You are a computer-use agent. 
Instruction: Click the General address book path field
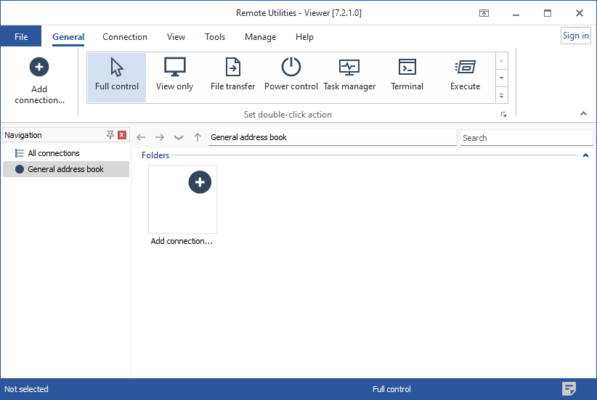tap(332, 137)
